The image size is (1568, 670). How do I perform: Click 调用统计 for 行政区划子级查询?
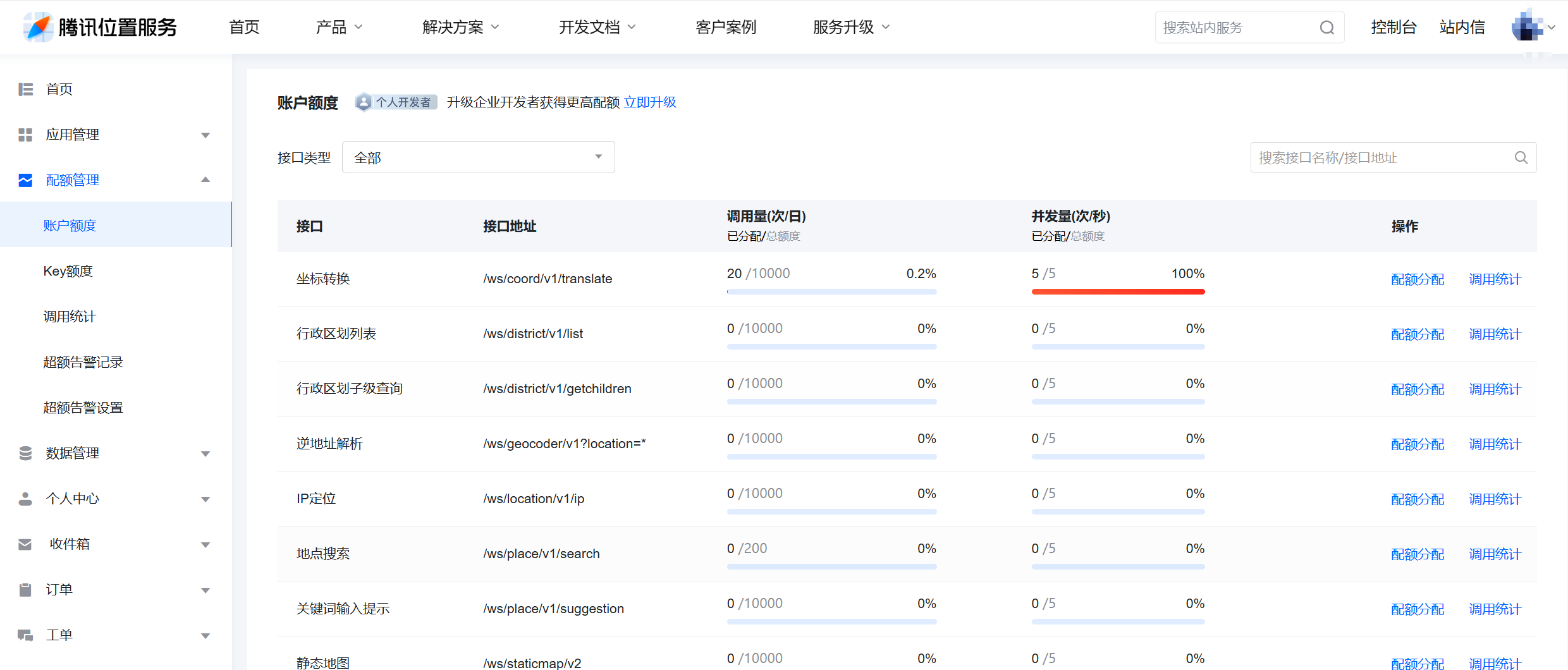pyautogui.click(x=1495, y=389)
